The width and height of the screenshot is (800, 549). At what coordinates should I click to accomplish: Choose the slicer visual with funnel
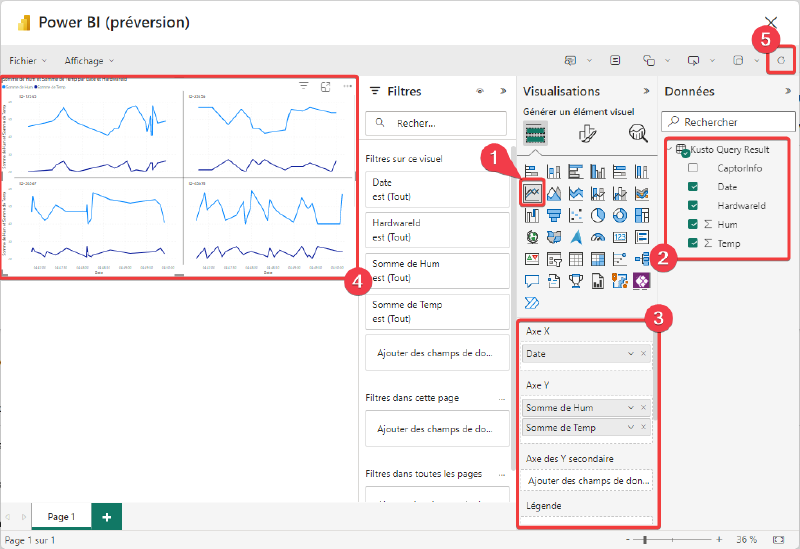[x=554, y=259]
